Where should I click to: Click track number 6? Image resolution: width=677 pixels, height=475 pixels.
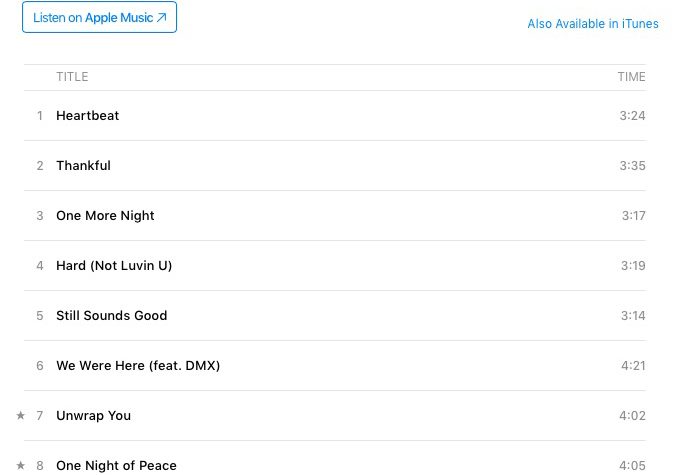coord(40,366)
